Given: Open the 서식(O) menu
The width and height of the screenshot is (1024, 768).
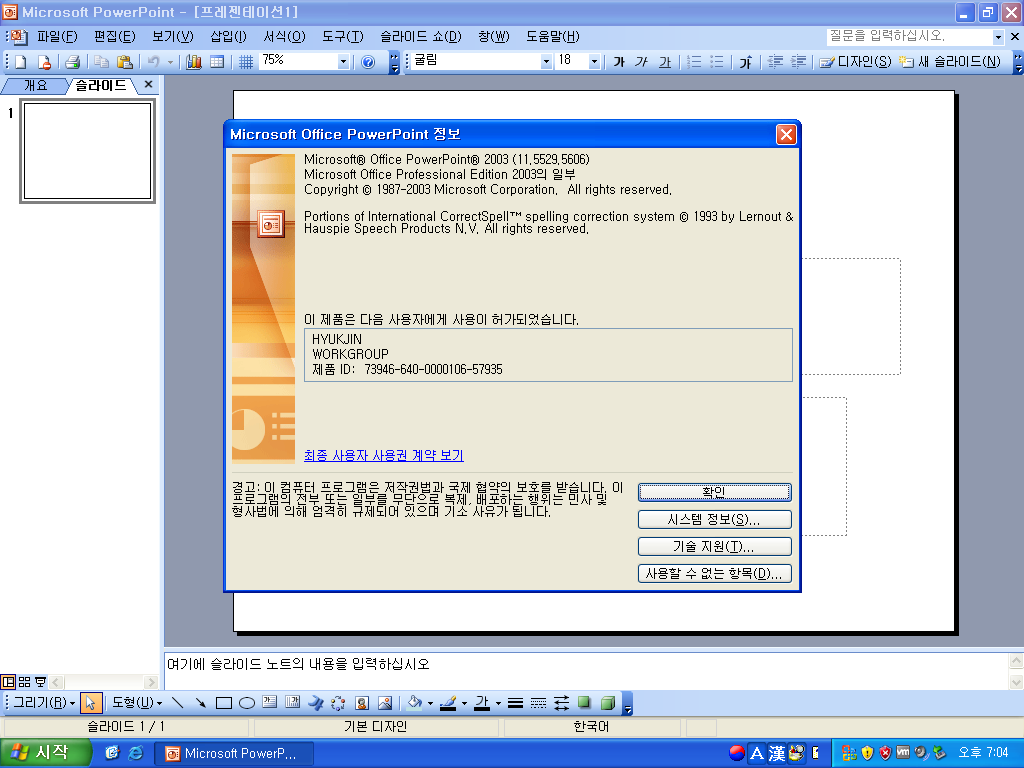Looking at the screenshot, I should point(284,37).
